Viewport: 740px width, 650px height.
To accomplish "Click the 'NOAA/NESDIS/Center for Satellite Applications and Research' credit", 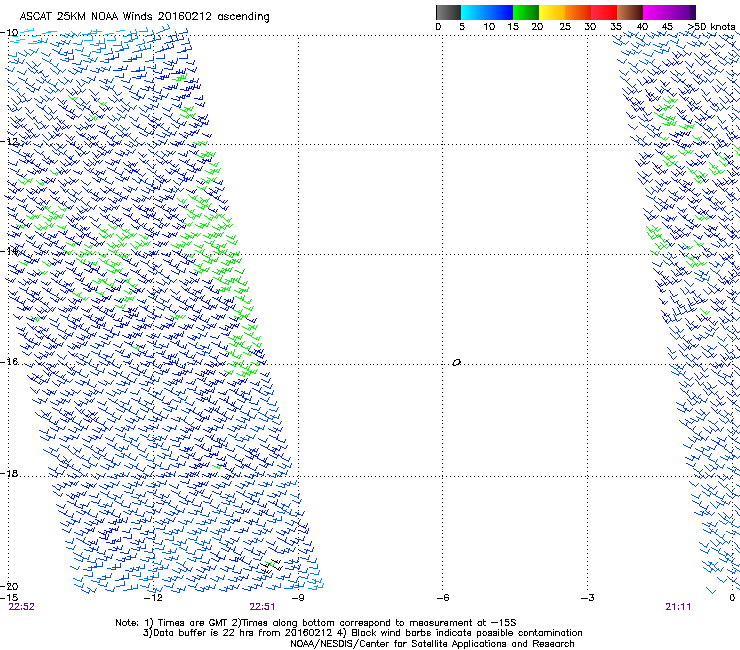I will (x=432, y=644).
